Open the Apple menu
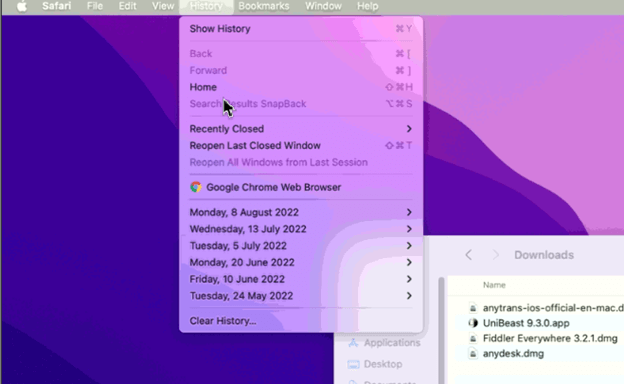The image size is (624, 384). [22, 6]
